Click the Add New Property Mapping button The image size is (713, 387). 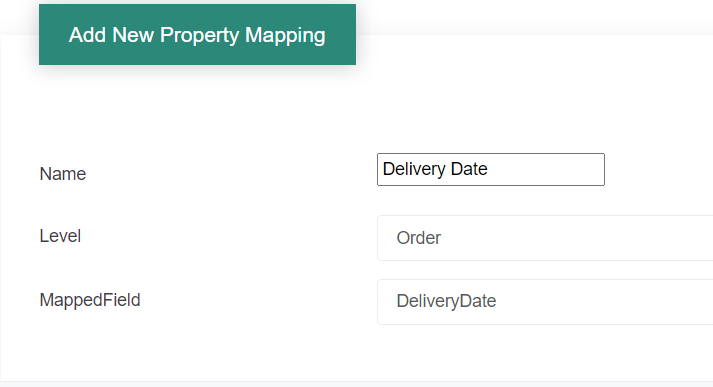[197, 35]
